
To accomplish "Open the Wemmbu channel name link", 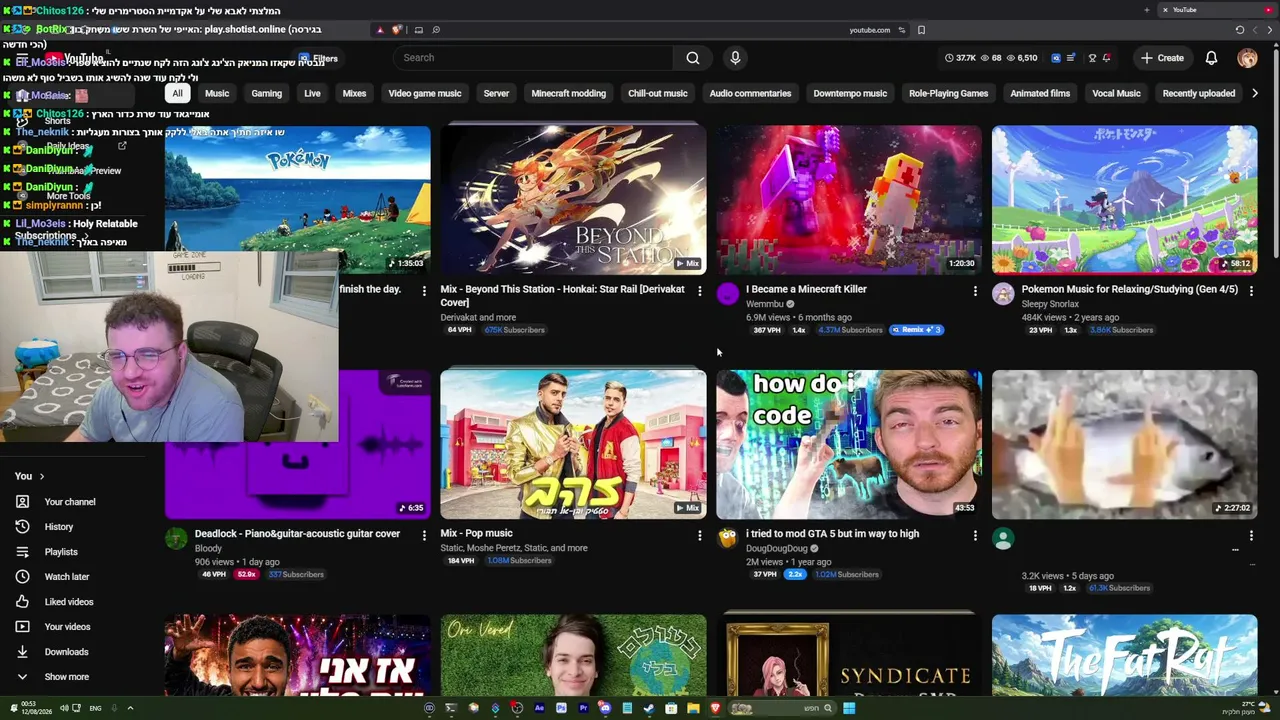I will point(765,304).
